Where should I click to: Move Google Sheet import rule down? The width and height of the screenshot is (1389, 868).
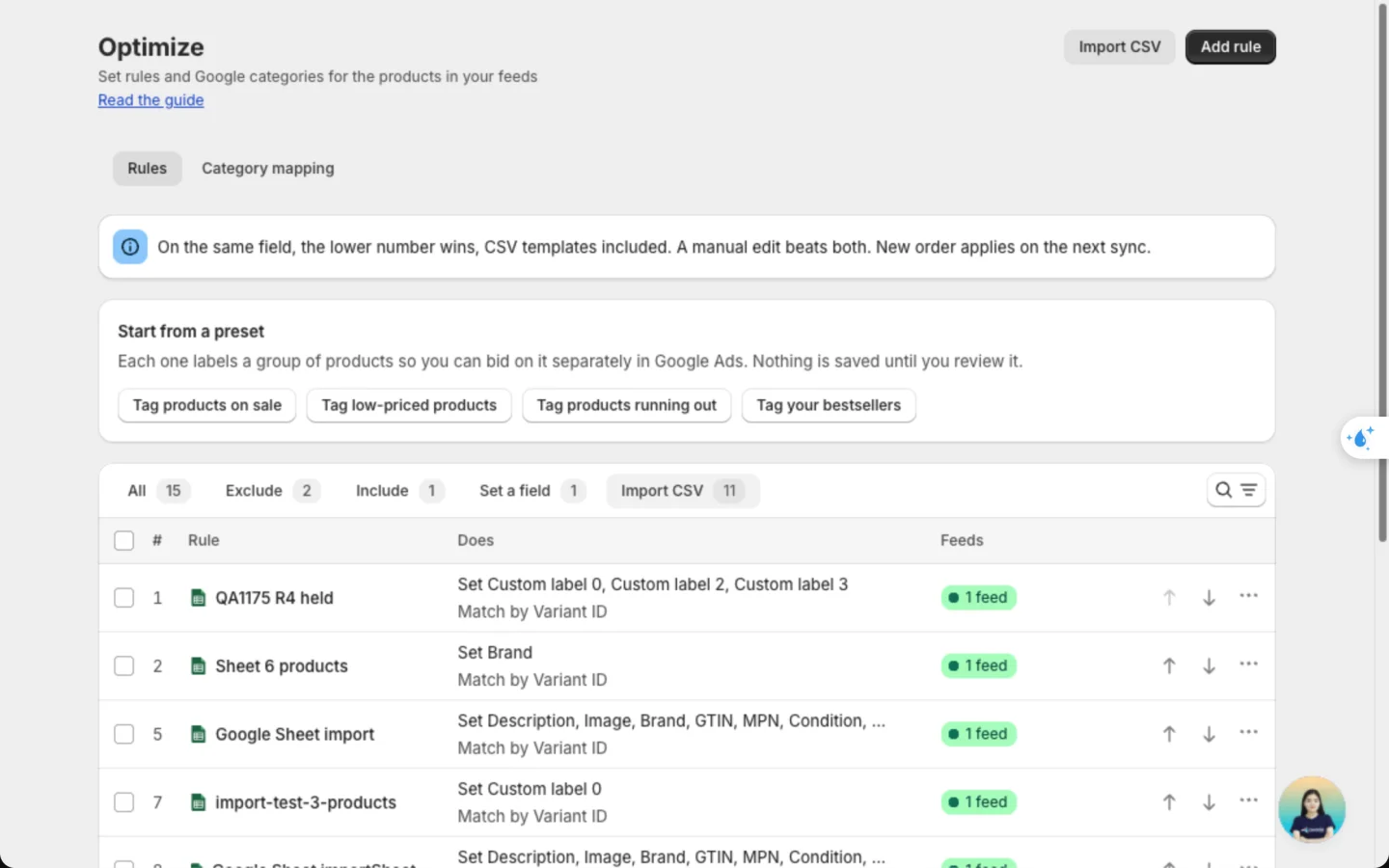(x=1209, y=734)
